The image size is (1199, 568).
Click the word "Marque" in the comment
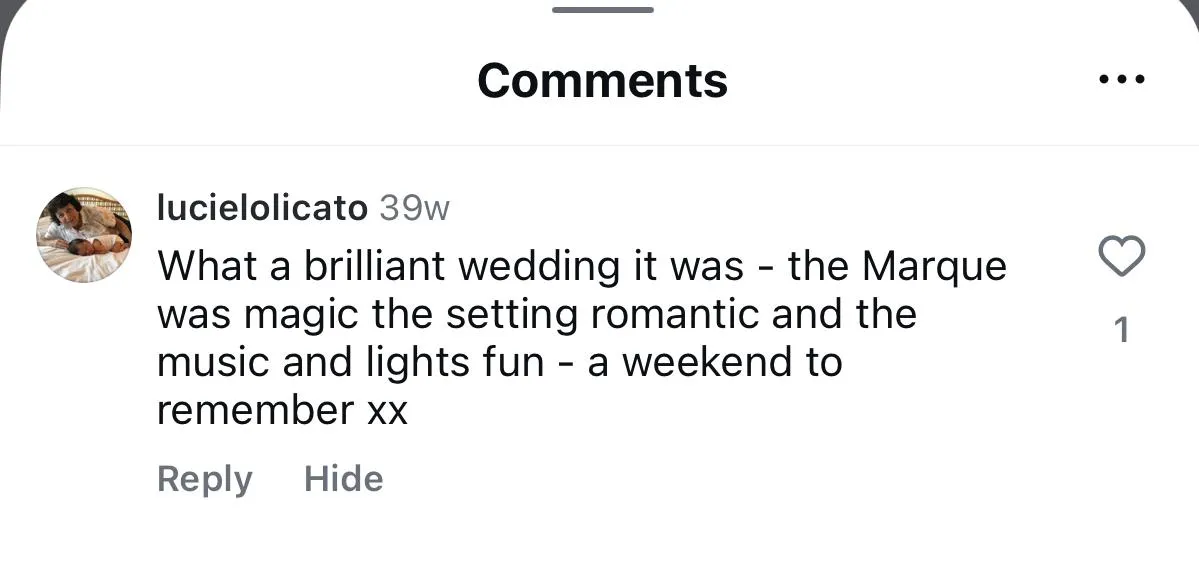934,266
